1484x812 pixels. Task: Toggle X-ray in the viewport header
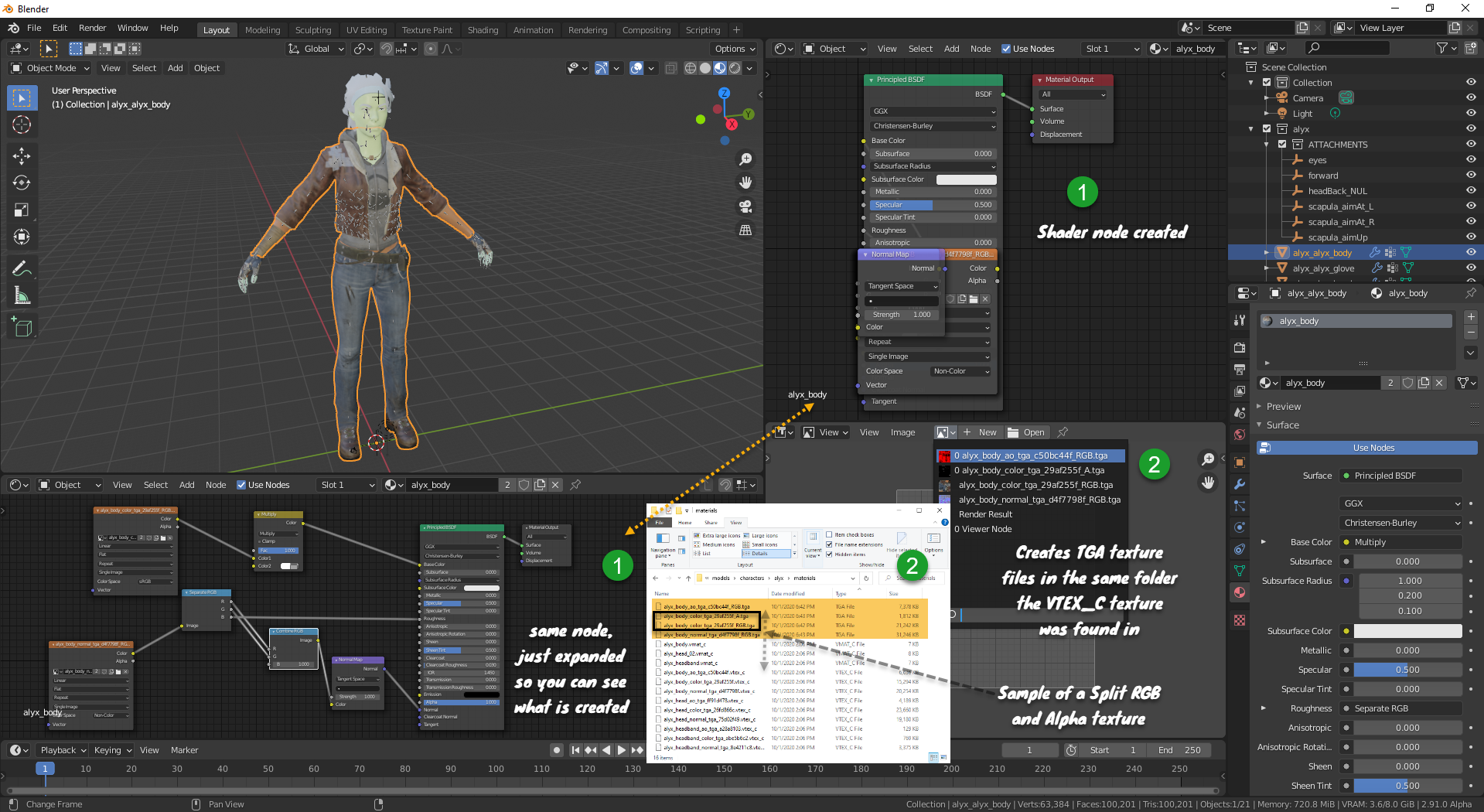point(670,68)
